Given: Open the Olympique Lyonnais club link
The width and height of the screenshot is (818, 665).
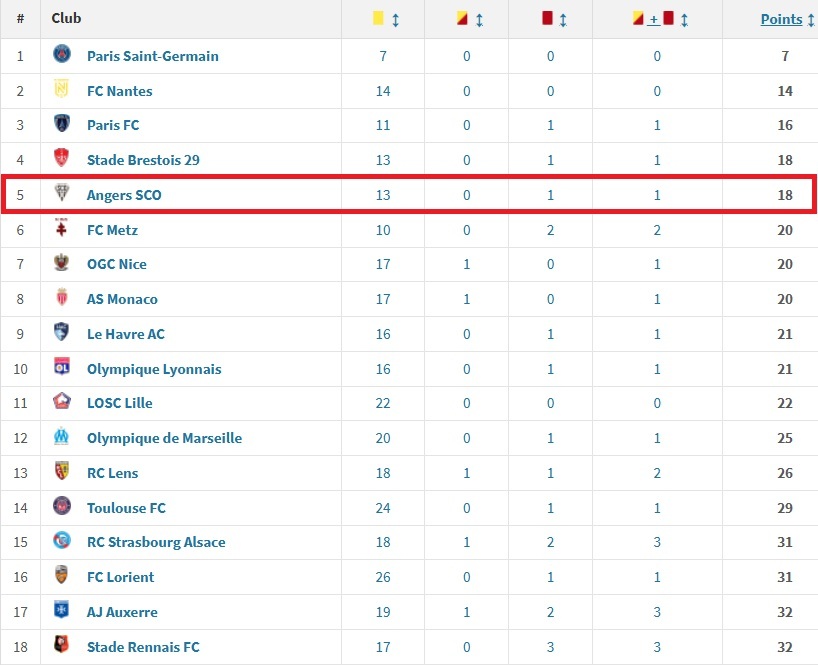Looking at the screenshot, I should pos(154,369).
